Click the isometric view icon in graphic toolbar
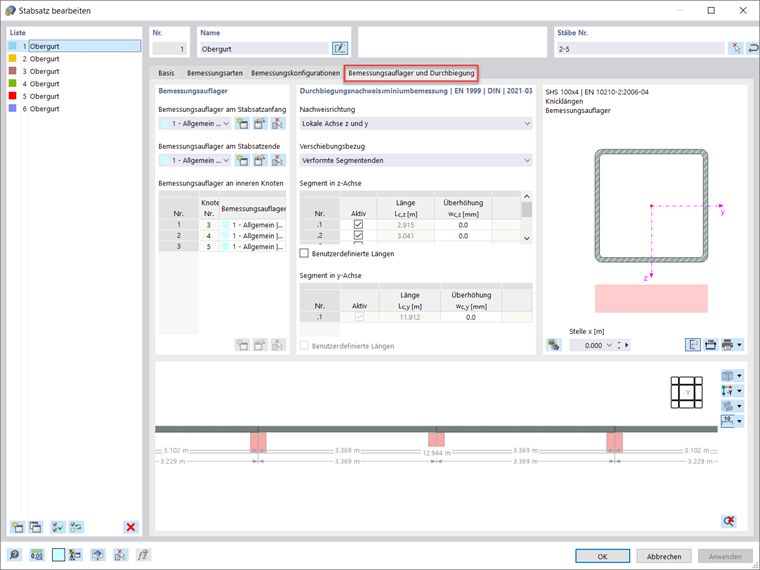This screenshot has height=570, width=760. [728, 376]
